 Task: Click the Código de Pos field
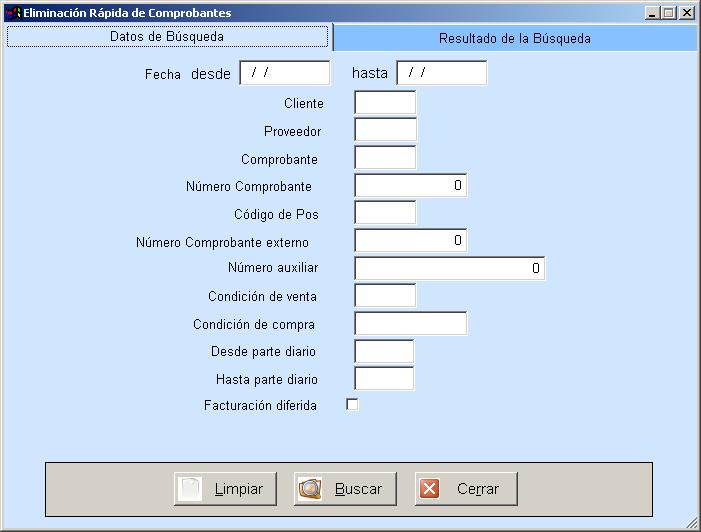385,213
